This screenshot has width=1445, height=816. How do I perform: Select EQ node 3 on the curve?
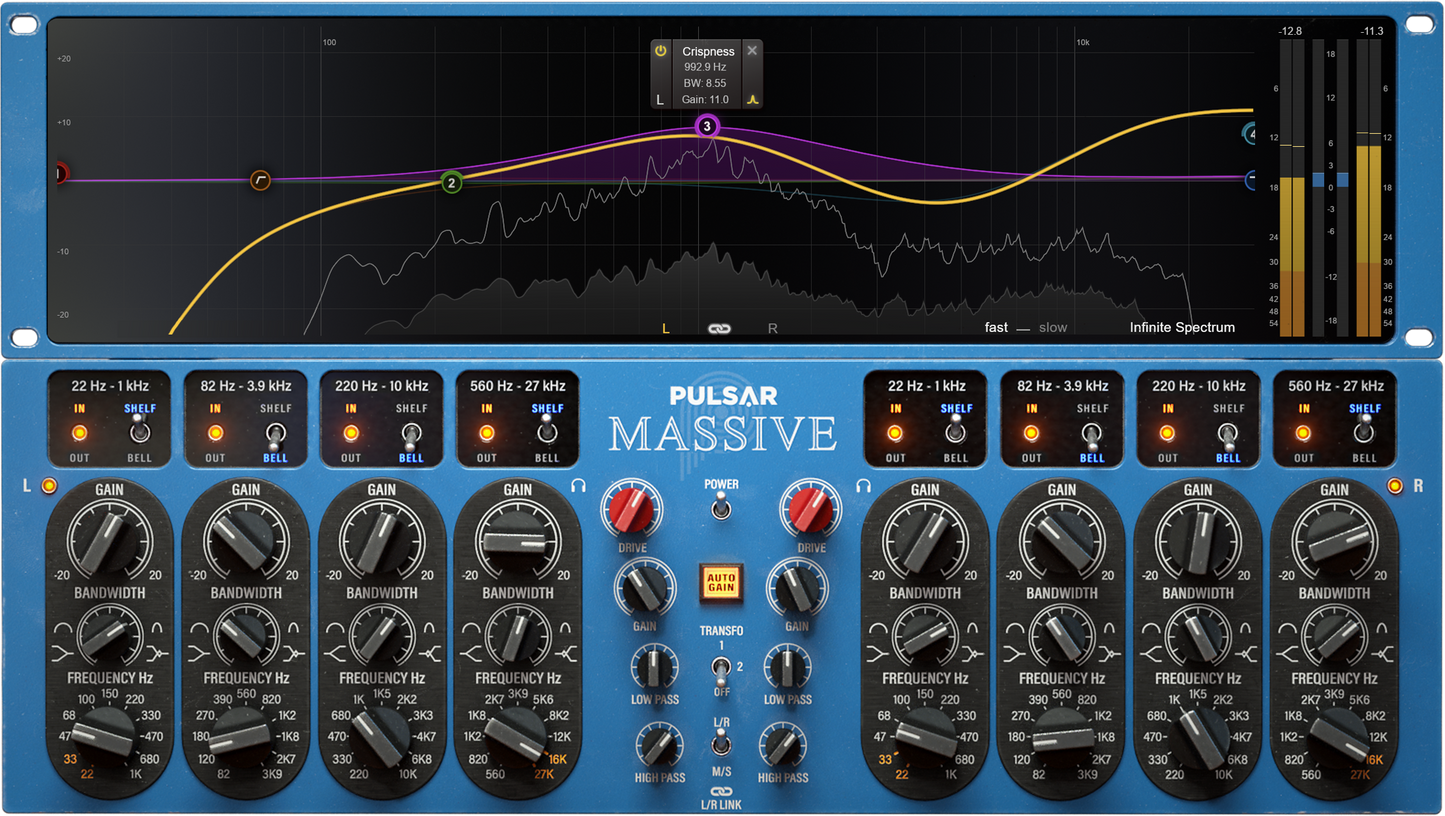coord(707,126)
